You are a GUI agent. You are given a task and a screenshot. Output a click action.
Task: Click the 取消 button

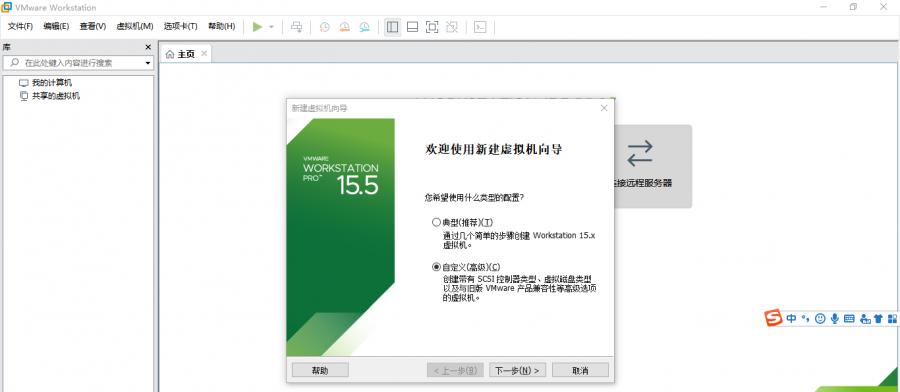pos(580,370)
